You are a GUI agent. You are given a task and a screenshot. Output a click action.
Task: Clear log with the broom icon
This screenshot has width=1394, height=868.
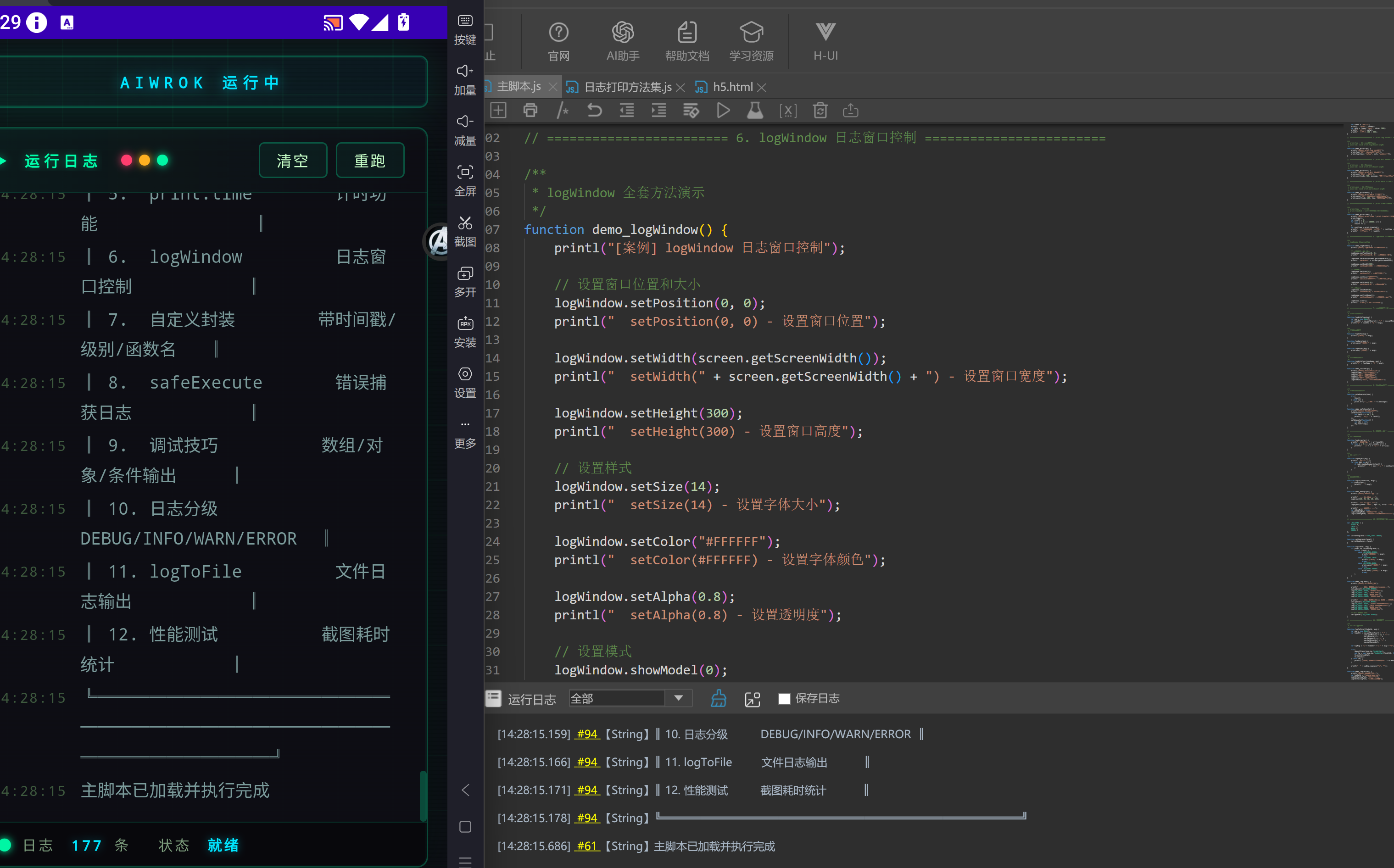(x=718, y=698)
